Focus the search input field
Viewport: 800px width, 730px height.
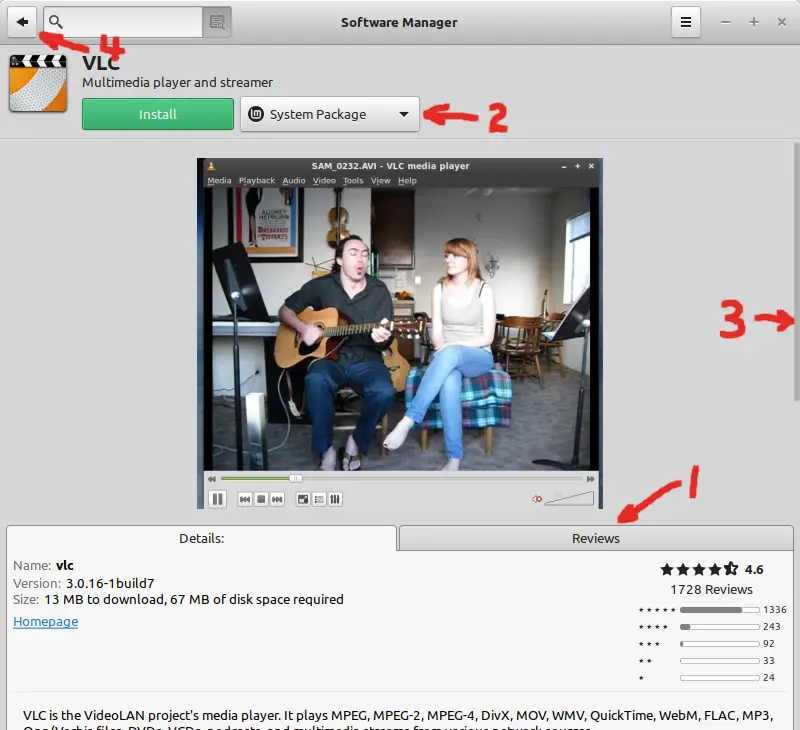coord(123,22)
